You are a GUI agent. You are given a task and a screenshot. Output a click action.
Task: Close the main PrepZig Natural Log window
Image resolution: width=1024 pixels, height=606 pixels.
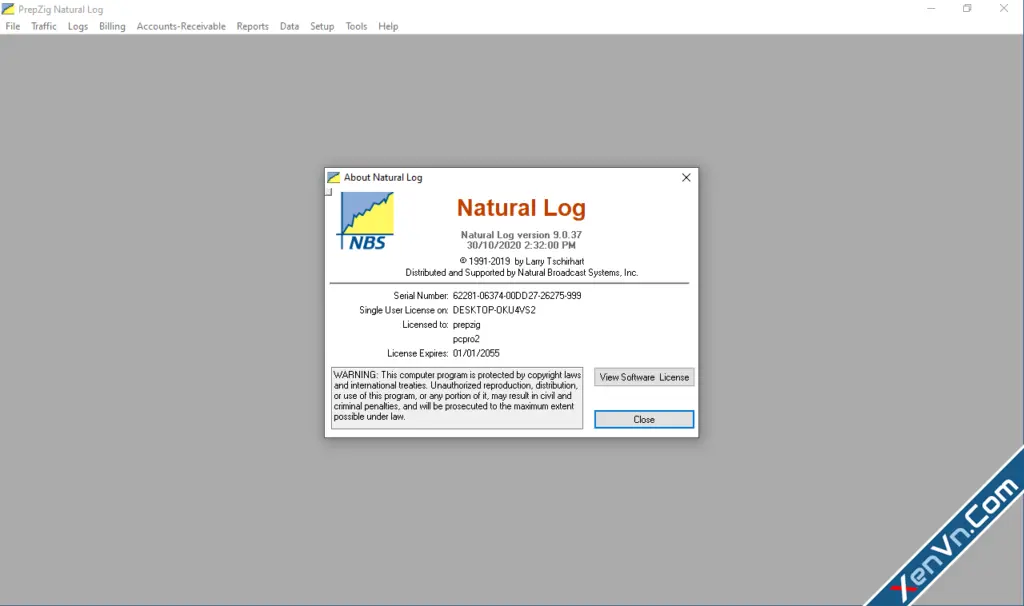coord(1004,8)
